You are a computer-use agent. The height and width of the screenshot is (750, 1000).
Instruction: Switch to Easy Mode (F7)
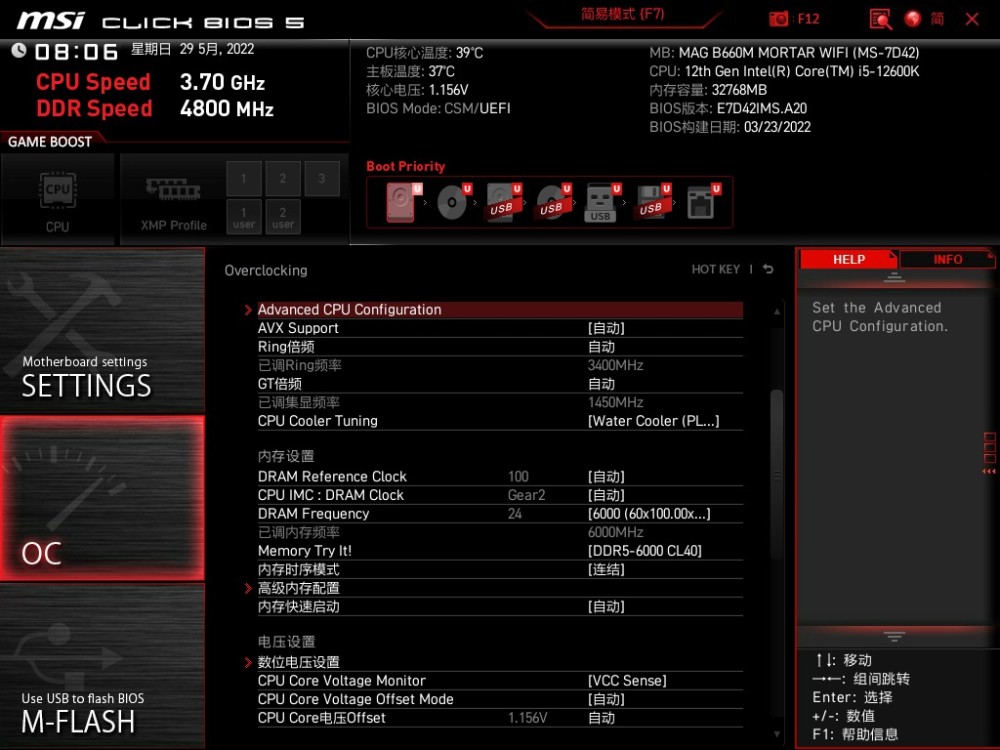(x=622, y=15)
